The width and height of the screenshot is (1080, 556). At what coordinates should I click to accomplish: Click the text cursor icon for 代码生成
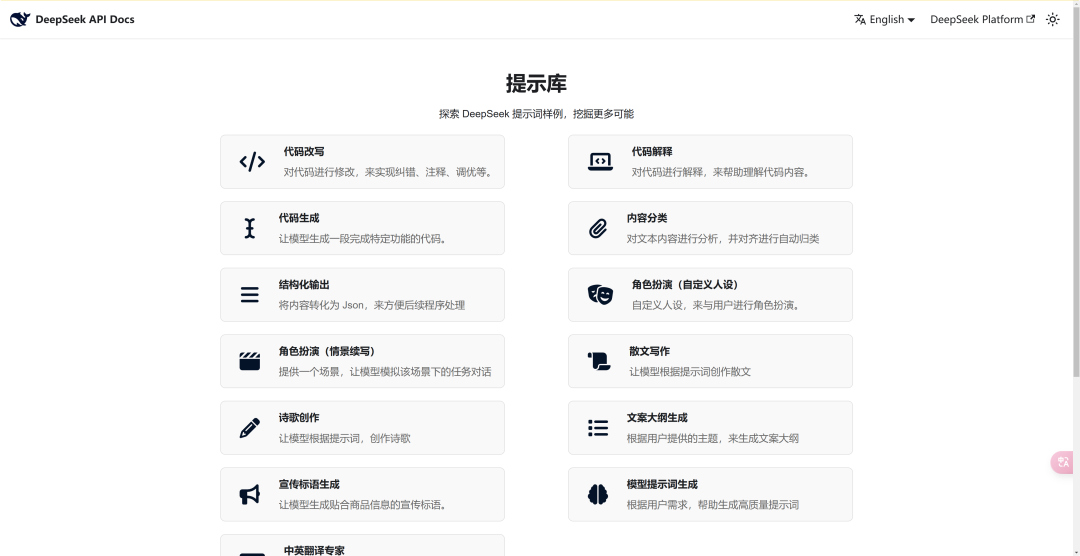coord(249,228)
